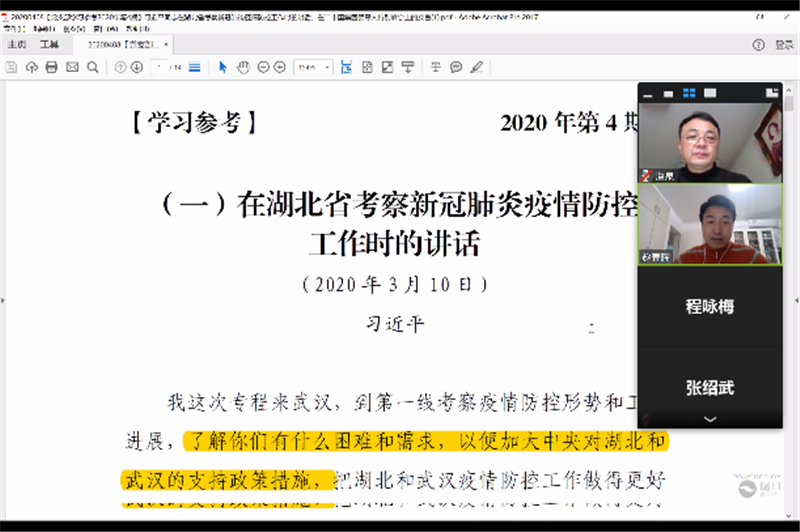Switch video panel to single large view
Image resolution: width=800 pixels, height=532 pixels.
click(x=710, y=93)
